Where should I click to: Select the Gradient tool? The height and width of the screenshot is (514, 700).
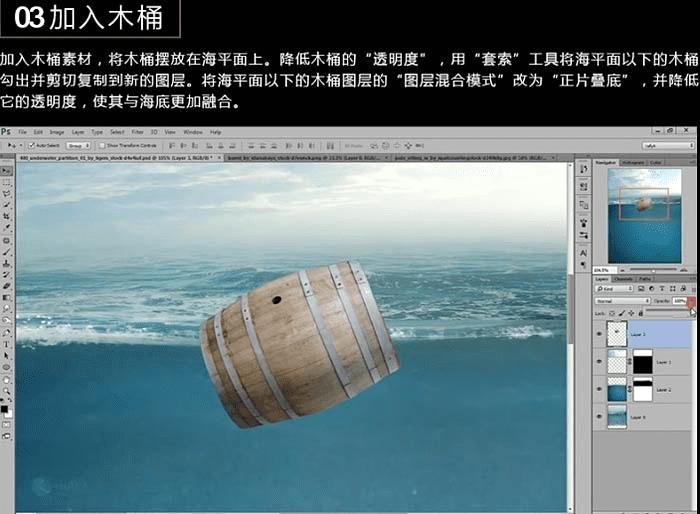pyautogui.click(x=7, y=297)
